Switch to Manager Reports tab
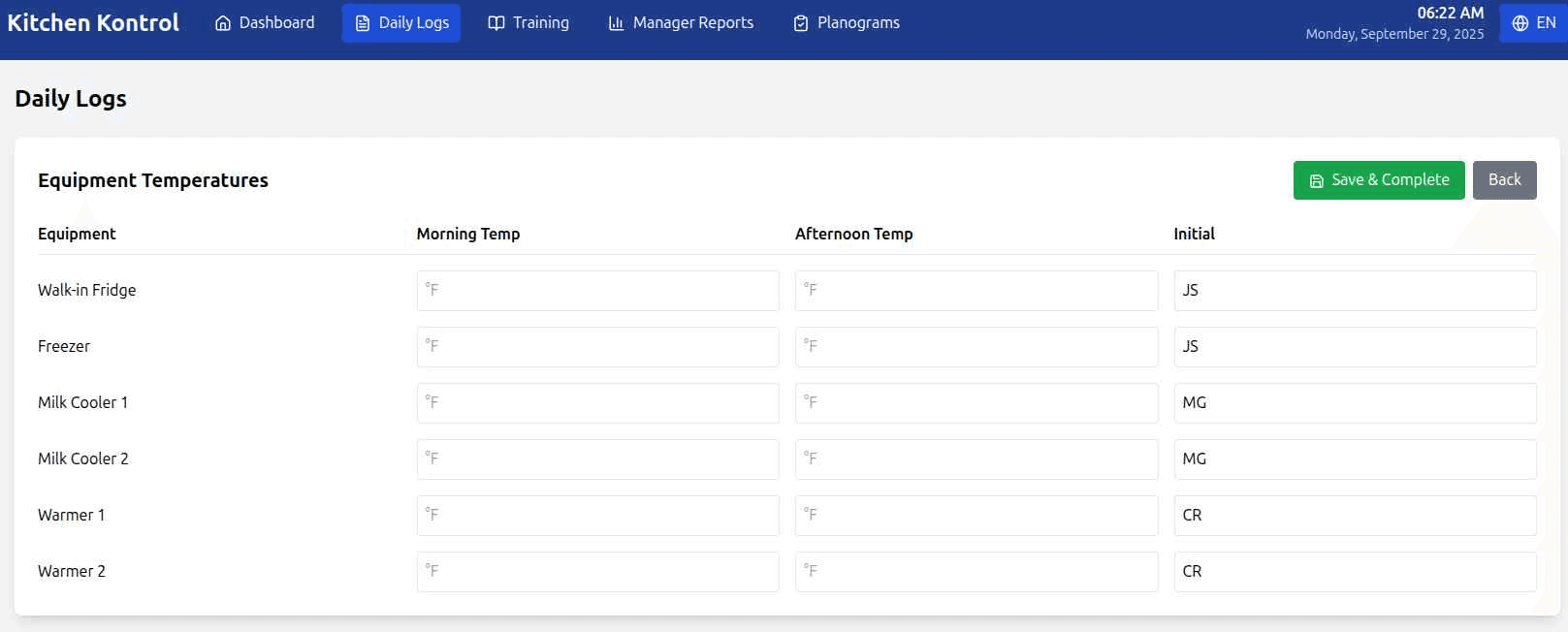The width and height of the screenshot is (1568, 632). click(681, 23)
